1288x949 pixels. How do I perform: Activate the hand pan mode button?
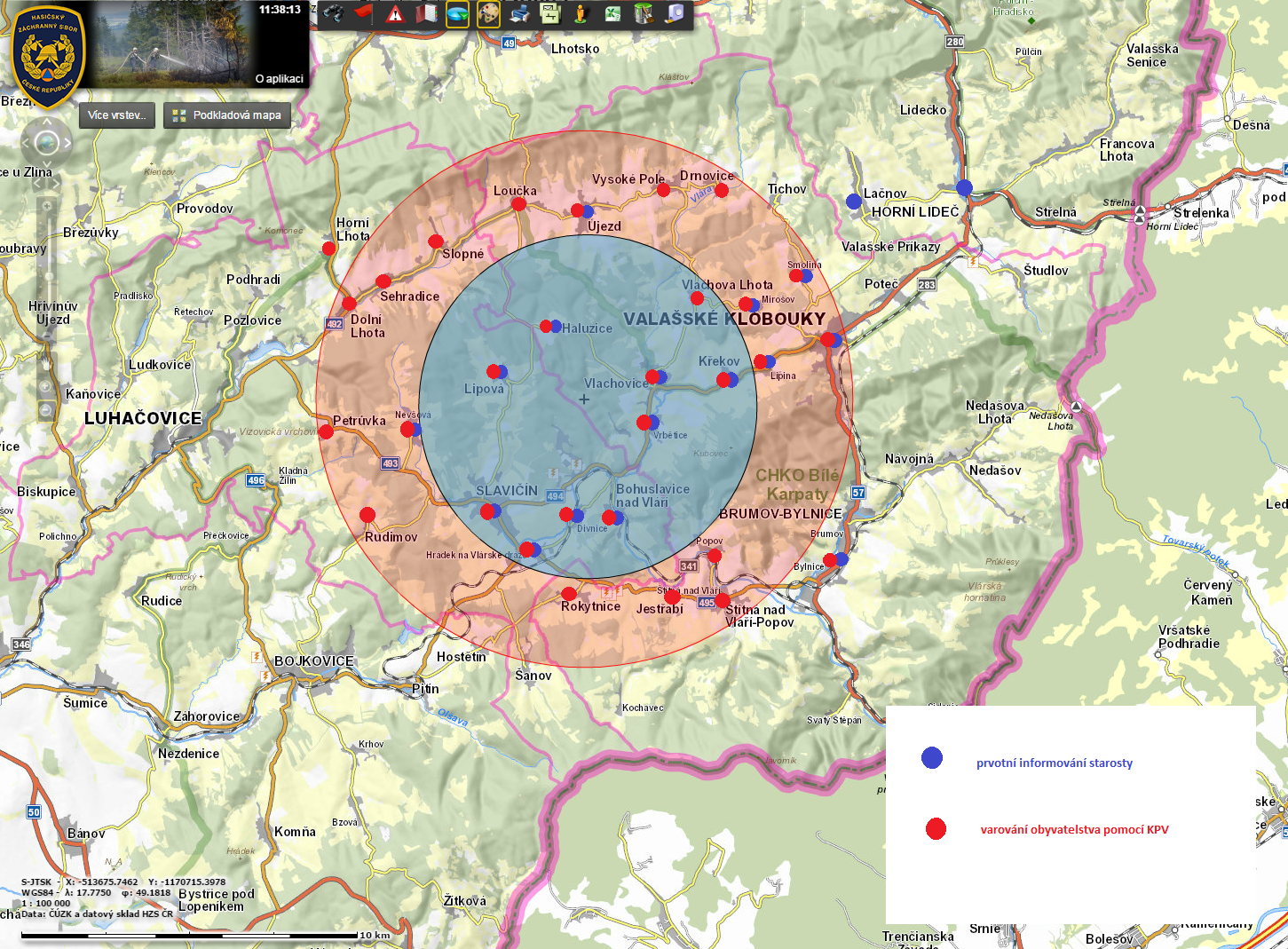coord(46,364)
